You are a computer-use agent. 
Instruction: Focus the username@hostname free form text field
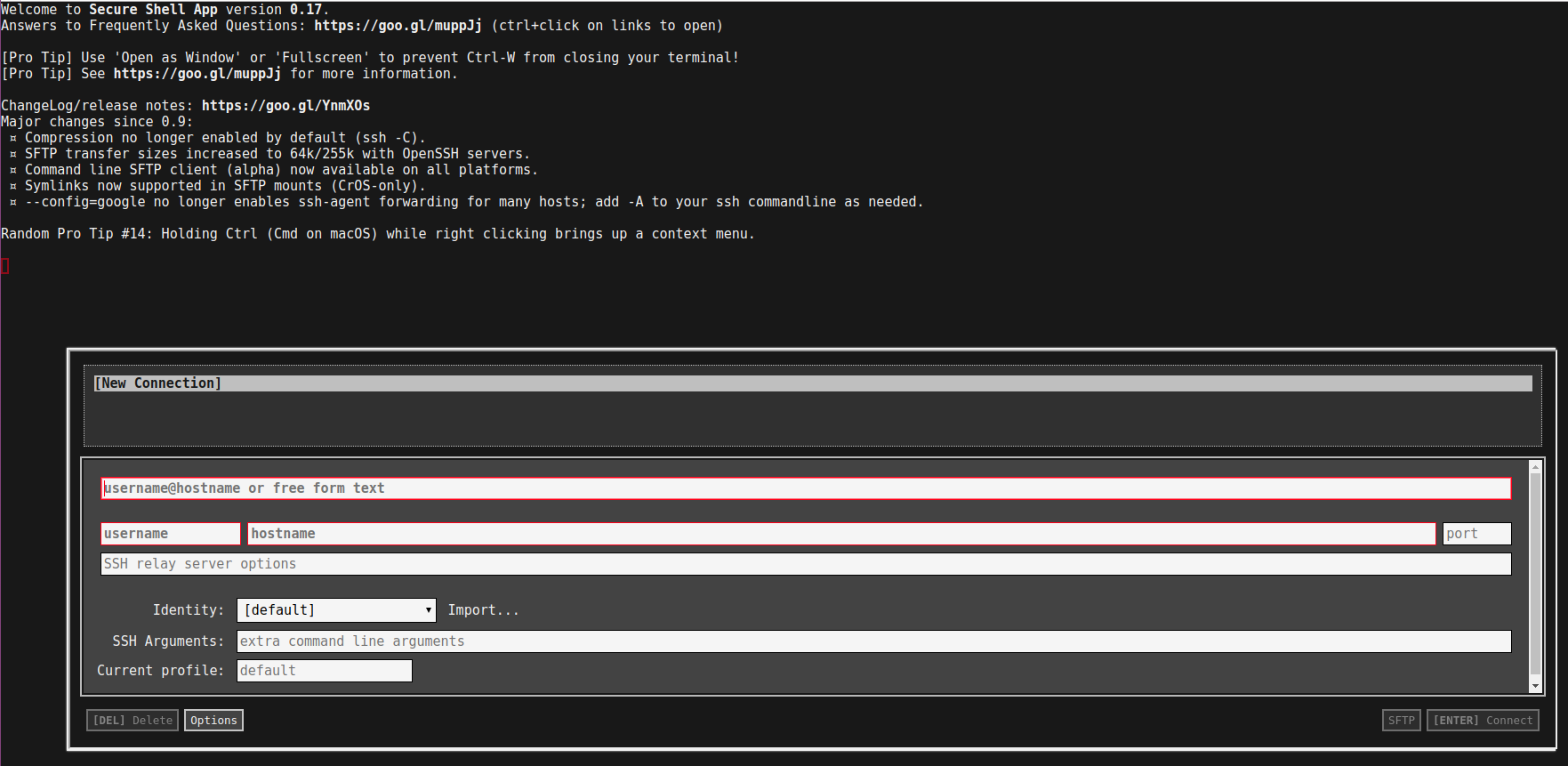point(806,488)
